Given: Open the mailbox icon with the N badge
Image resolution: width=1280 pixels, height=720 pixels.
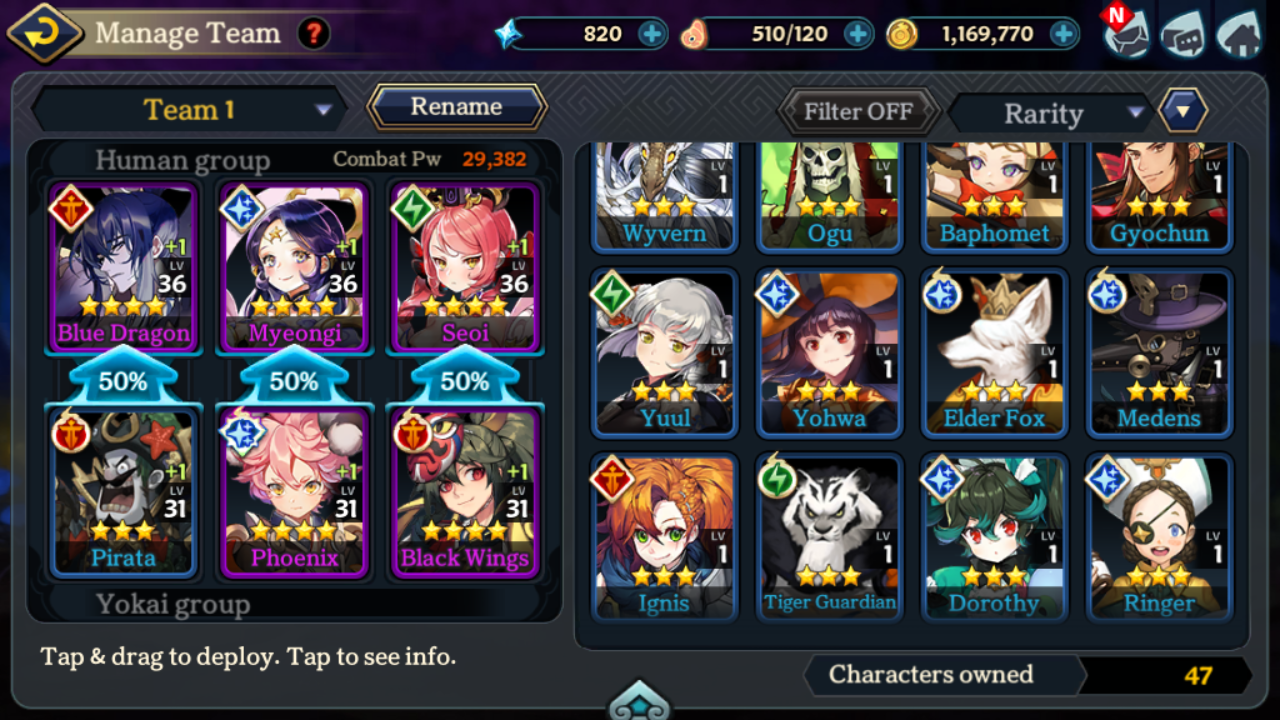Looking at the screenshot, I should point(1127,31).
